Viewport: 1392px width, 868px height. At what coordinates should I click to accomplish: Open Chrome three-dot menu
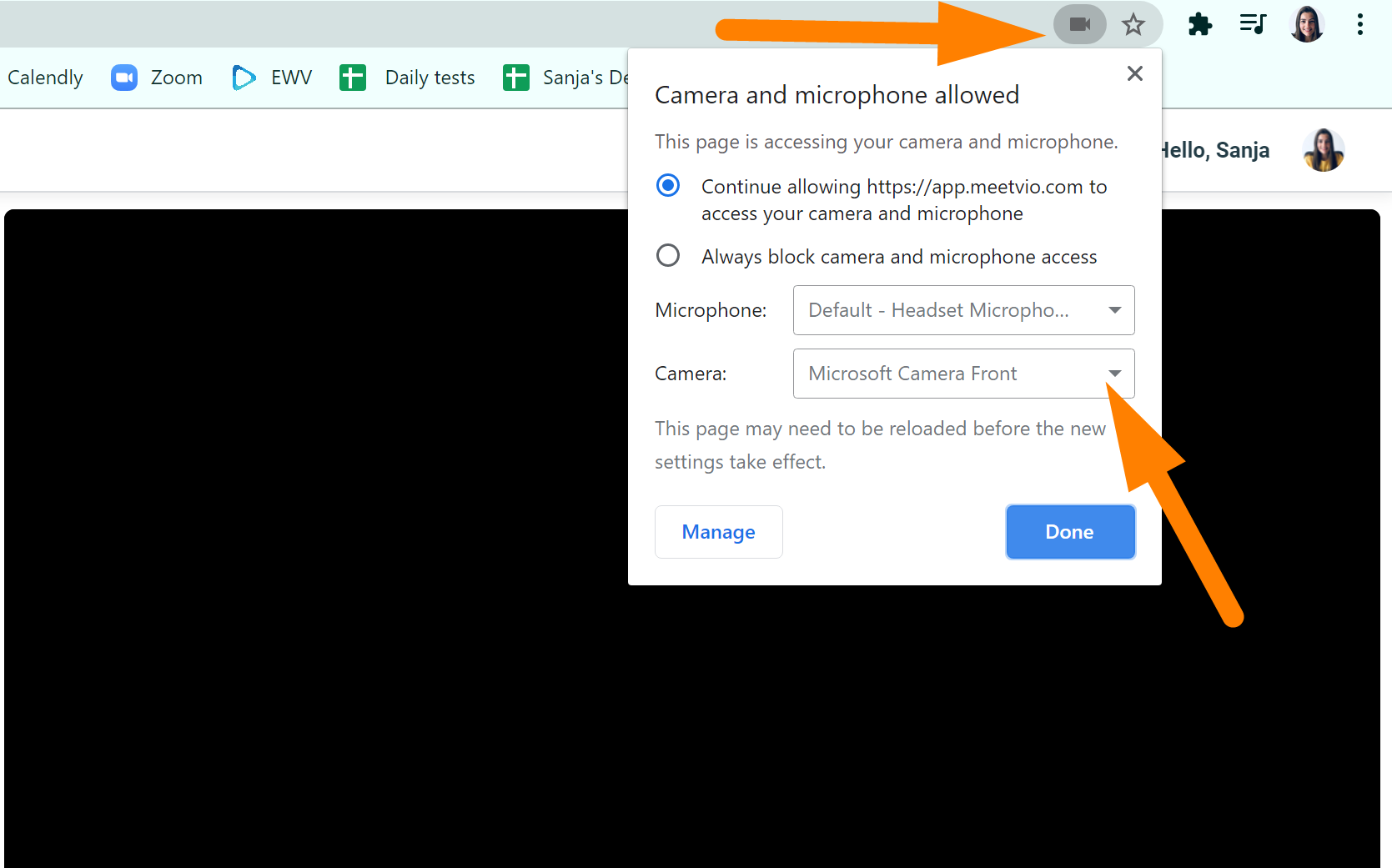(x=1359, y=24)
